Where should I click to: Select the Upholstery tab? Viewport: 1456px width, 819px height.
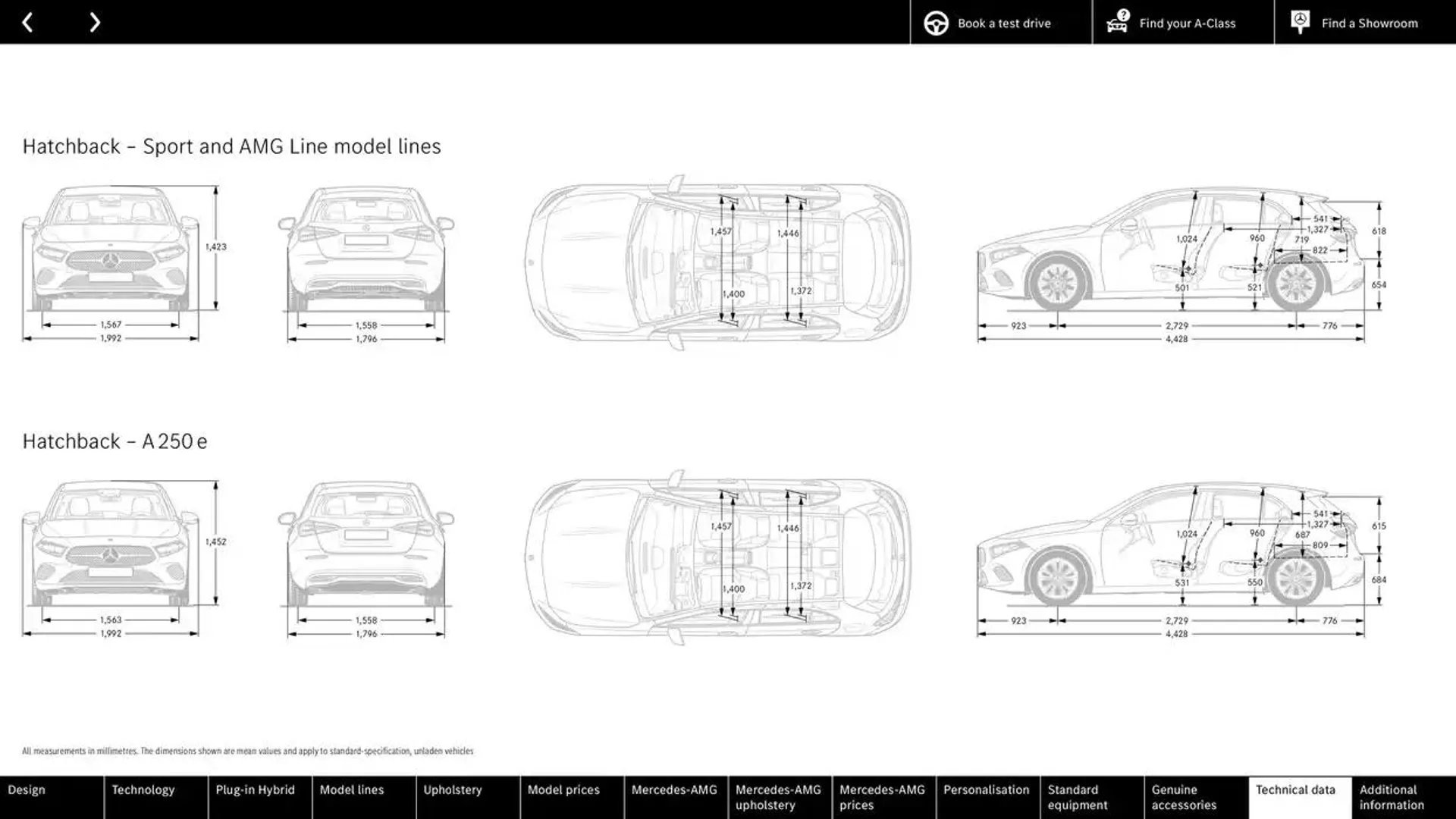(x=467, y=797)
